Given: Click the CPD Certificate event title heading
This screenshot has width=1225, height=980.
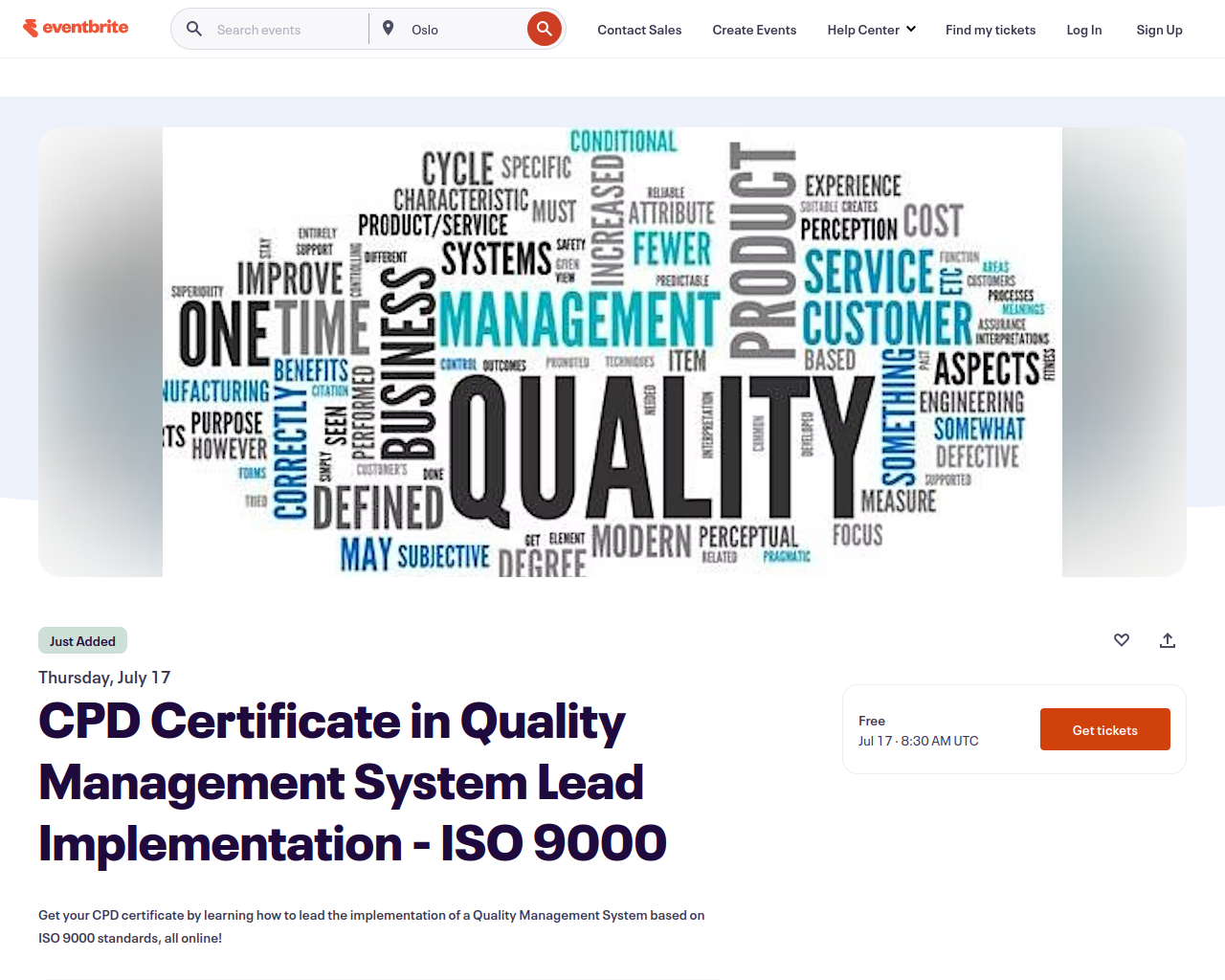Looking at the screenshot, I should click(352, 783).
